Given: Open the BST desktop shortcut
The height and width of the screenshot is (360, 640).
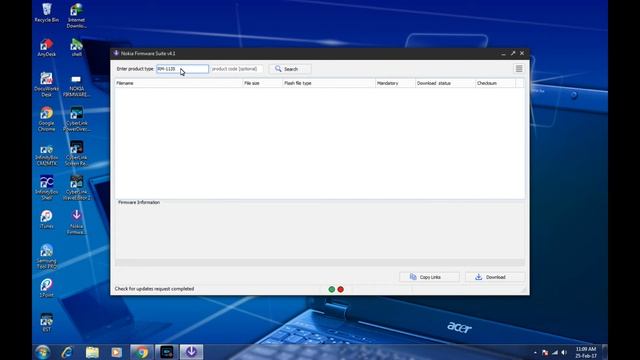Looking at the screenshot, I should pyautogui.click(x=47, y=322).
